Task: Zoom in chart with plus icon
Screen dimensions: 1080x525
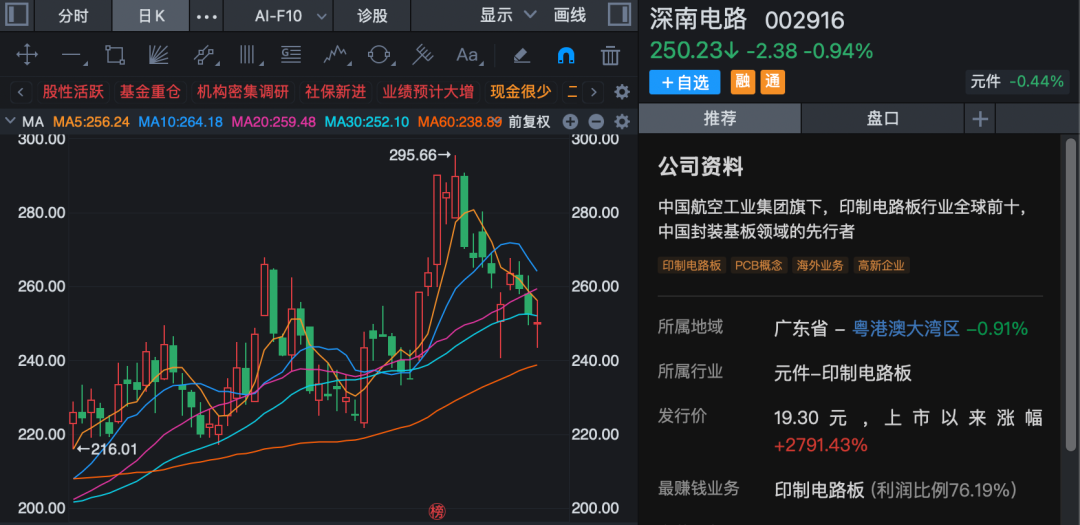Action: click(x=571, y=122)
